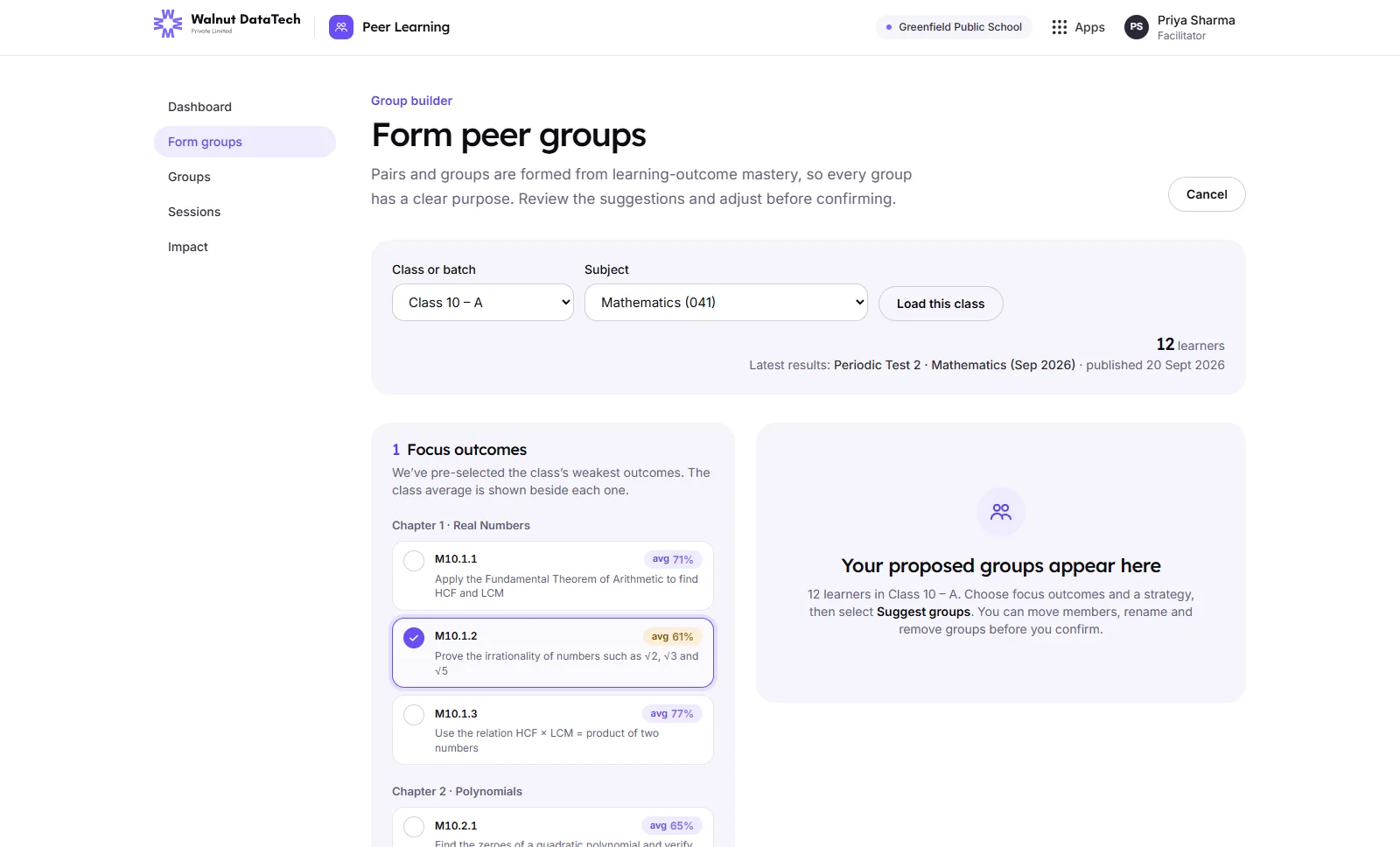Click the Walnut DataTech logo

(x=227, y=24)
